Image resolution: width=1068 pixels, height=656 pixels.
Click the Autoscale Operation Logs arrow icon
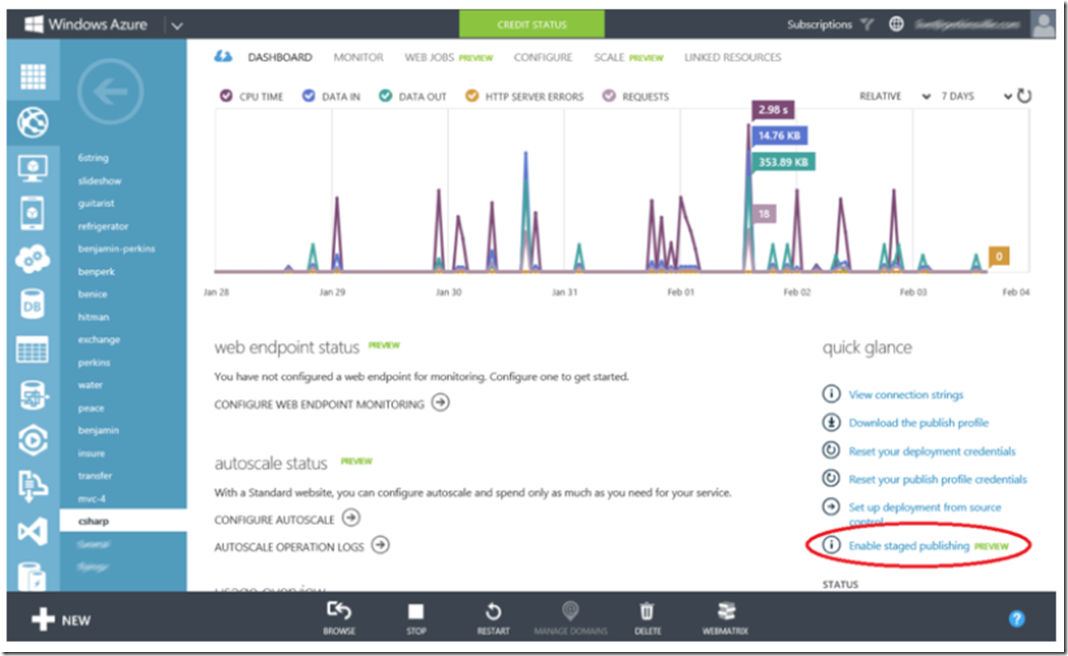coord(380,545)
